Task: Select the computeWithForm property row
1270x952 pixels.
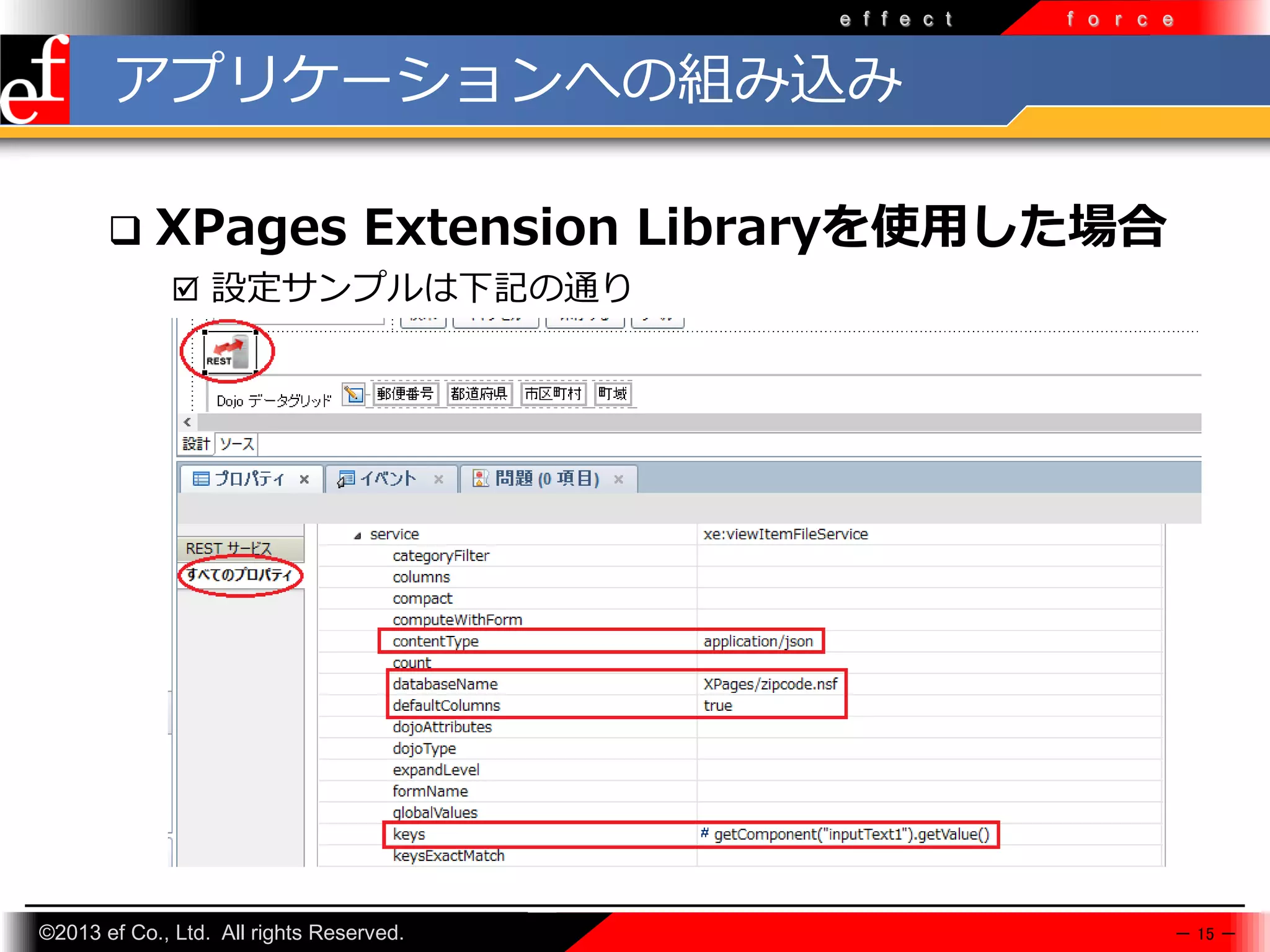Action: click(x=740, y=620)
